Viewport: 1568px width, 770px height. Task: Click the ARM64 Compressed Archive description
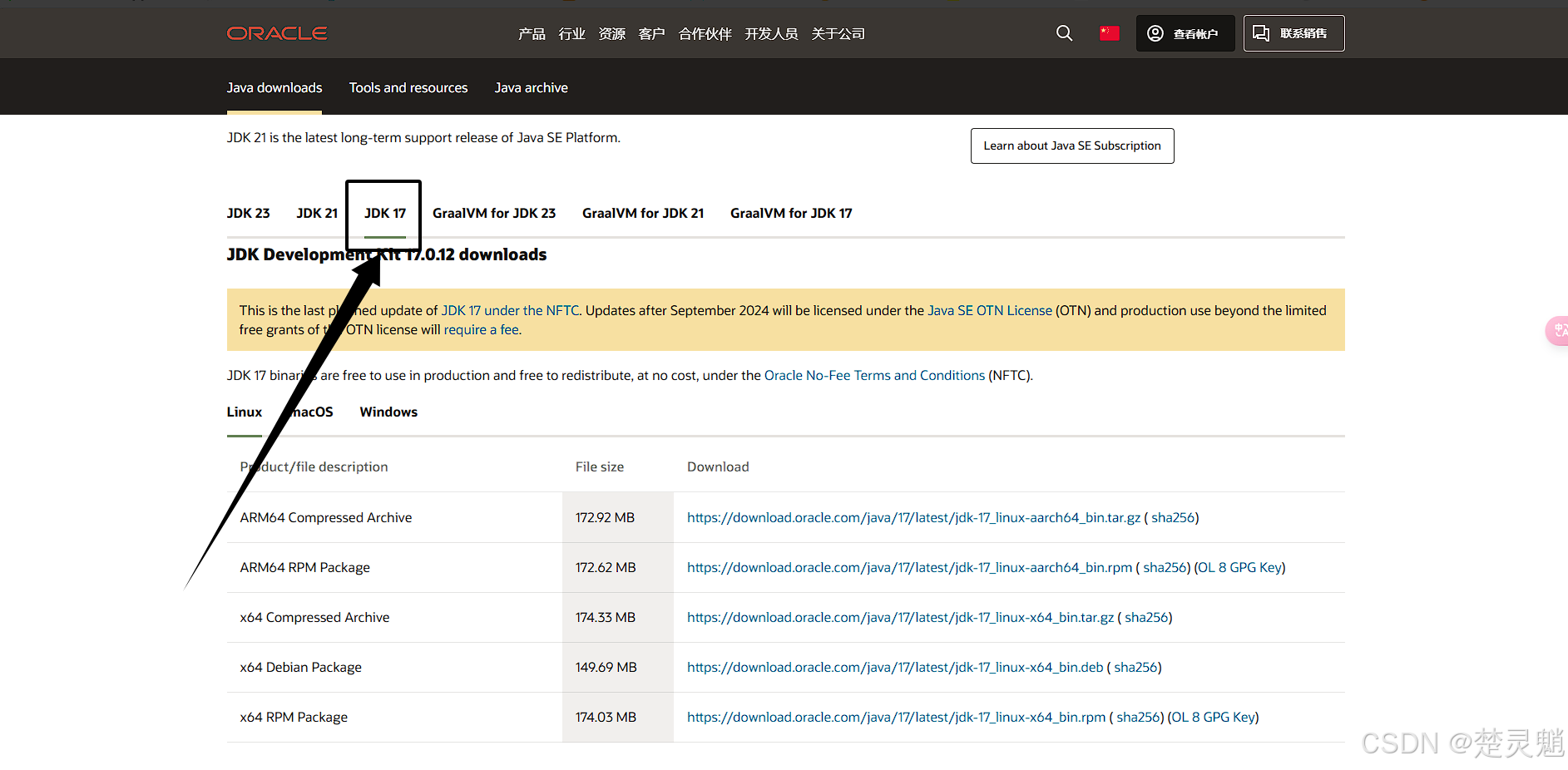tap(326, 517)
